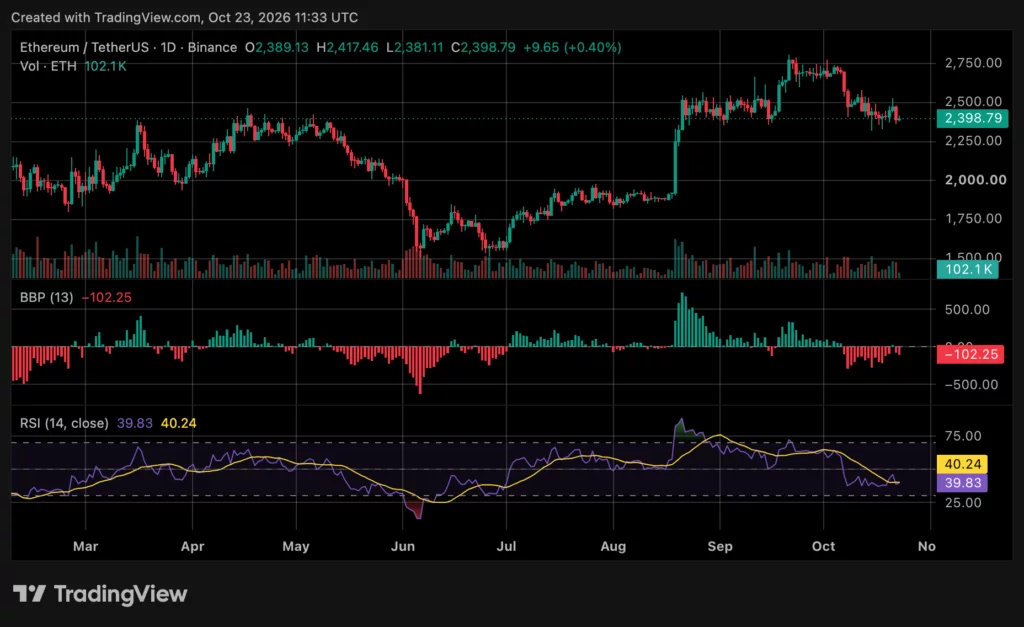
Task: Click the open value O2,389.13
Action: pos(276,48)
